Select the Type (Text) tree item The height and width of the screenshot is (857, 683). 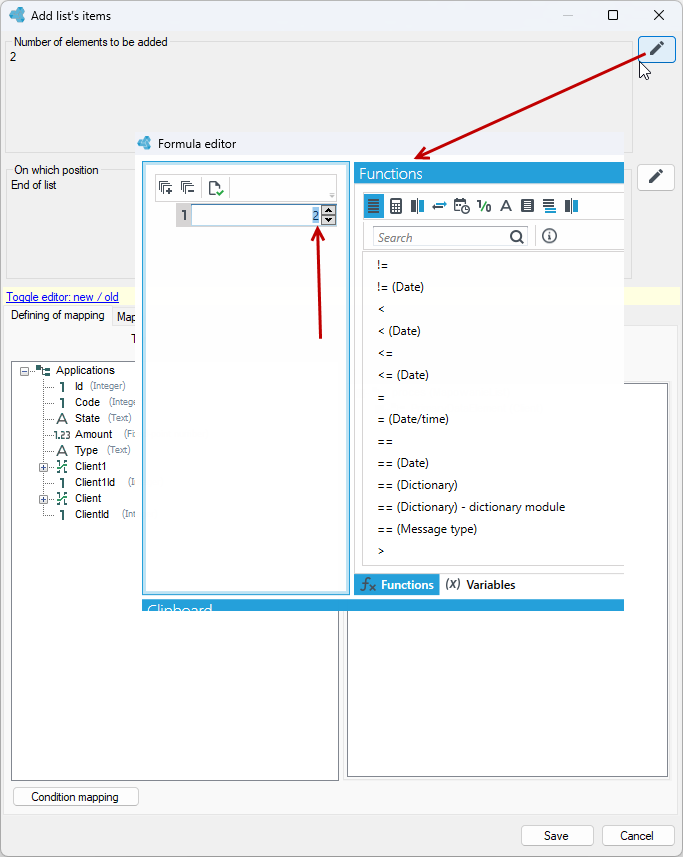pyautogui.click(x=93, y=450)
